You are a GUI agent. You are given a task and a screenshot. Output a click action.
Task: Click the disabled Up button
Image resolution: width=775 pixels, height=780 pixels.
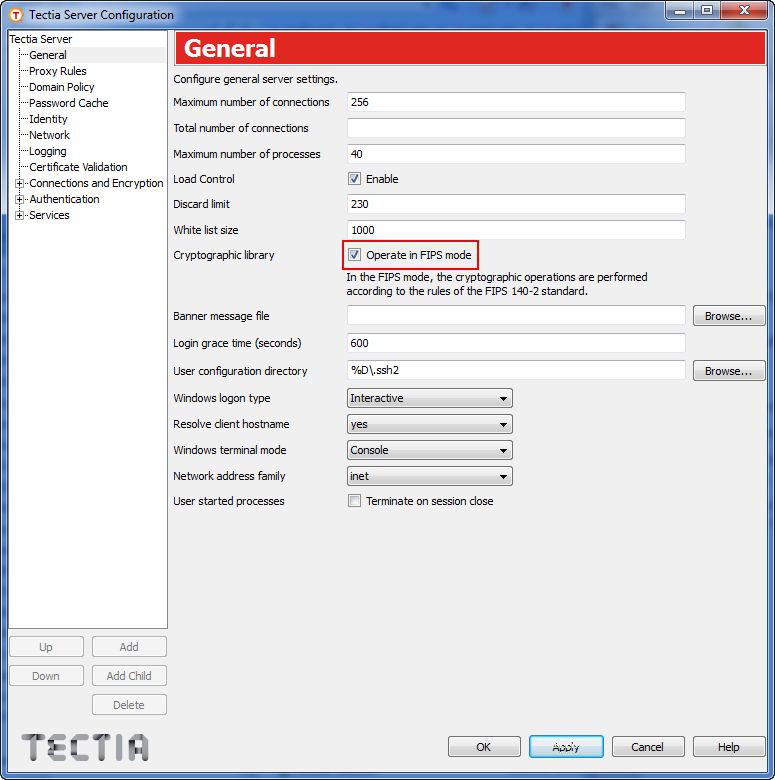pyautogui.click(x=46, y=647)
